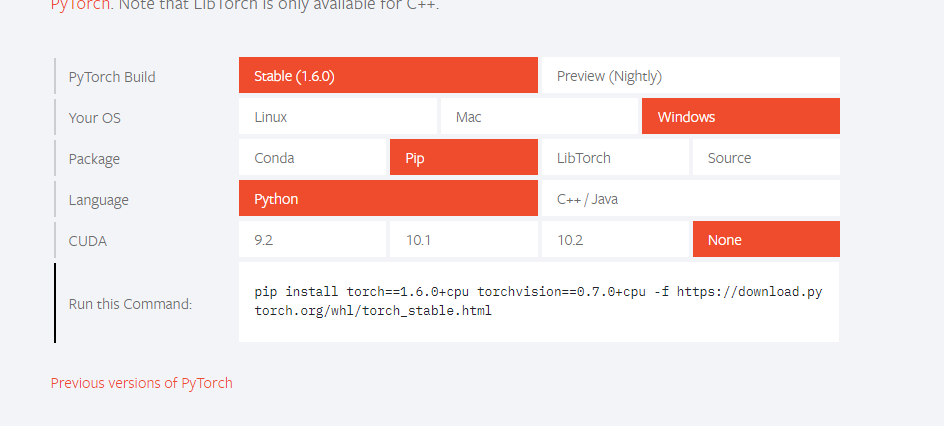
Task: Open Previous versions of PyTorch link
Action: pyautogui.click(x=141, y=383)
